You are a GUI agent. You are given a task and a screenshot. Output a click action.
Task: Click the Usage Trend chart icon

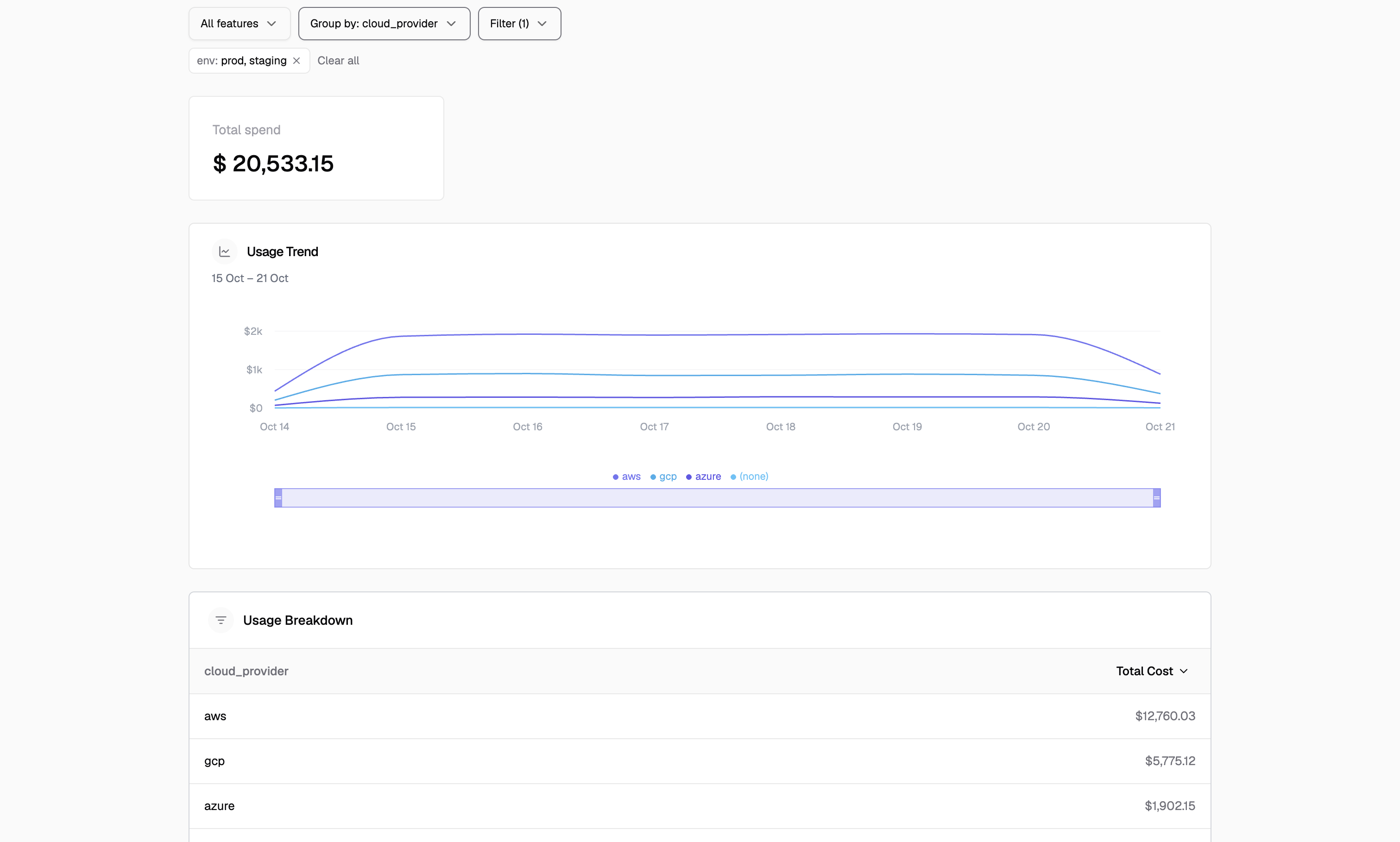pos(224,251)
